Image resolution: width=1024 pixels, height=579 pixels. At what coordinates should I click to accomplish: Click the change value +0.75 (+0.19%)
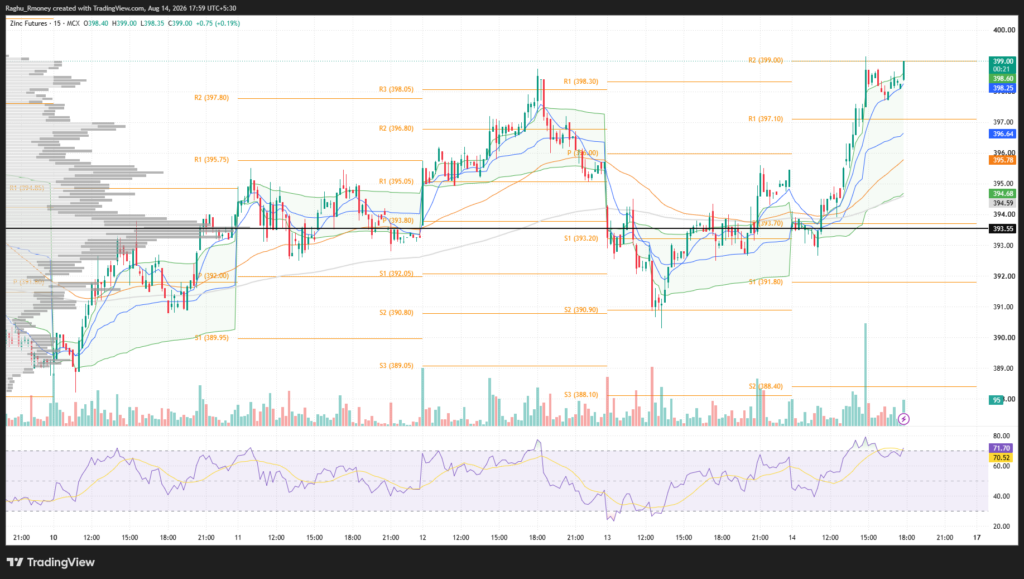coord(218,23)
